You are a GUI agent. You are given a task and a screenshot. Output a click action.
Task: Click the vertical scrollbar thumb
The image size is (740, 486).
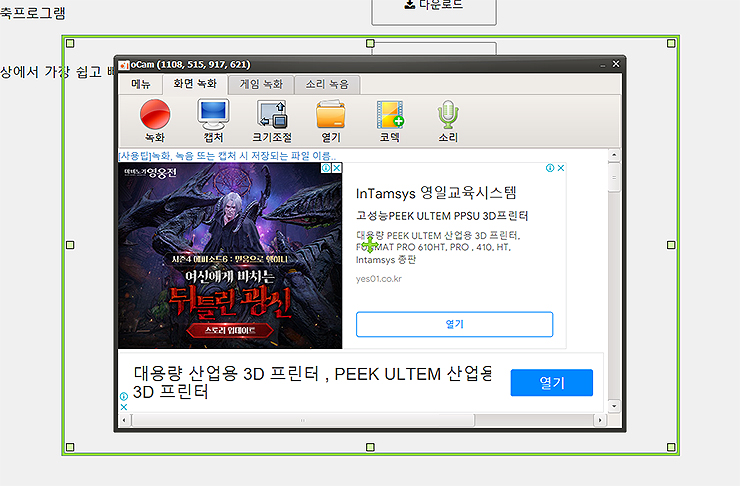click(x=614, y=177)
